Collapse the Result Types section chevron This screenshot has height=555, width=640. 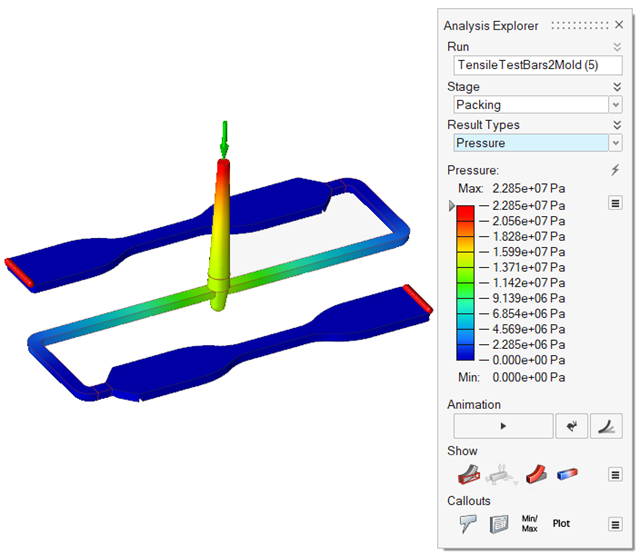tap(617, 125)
